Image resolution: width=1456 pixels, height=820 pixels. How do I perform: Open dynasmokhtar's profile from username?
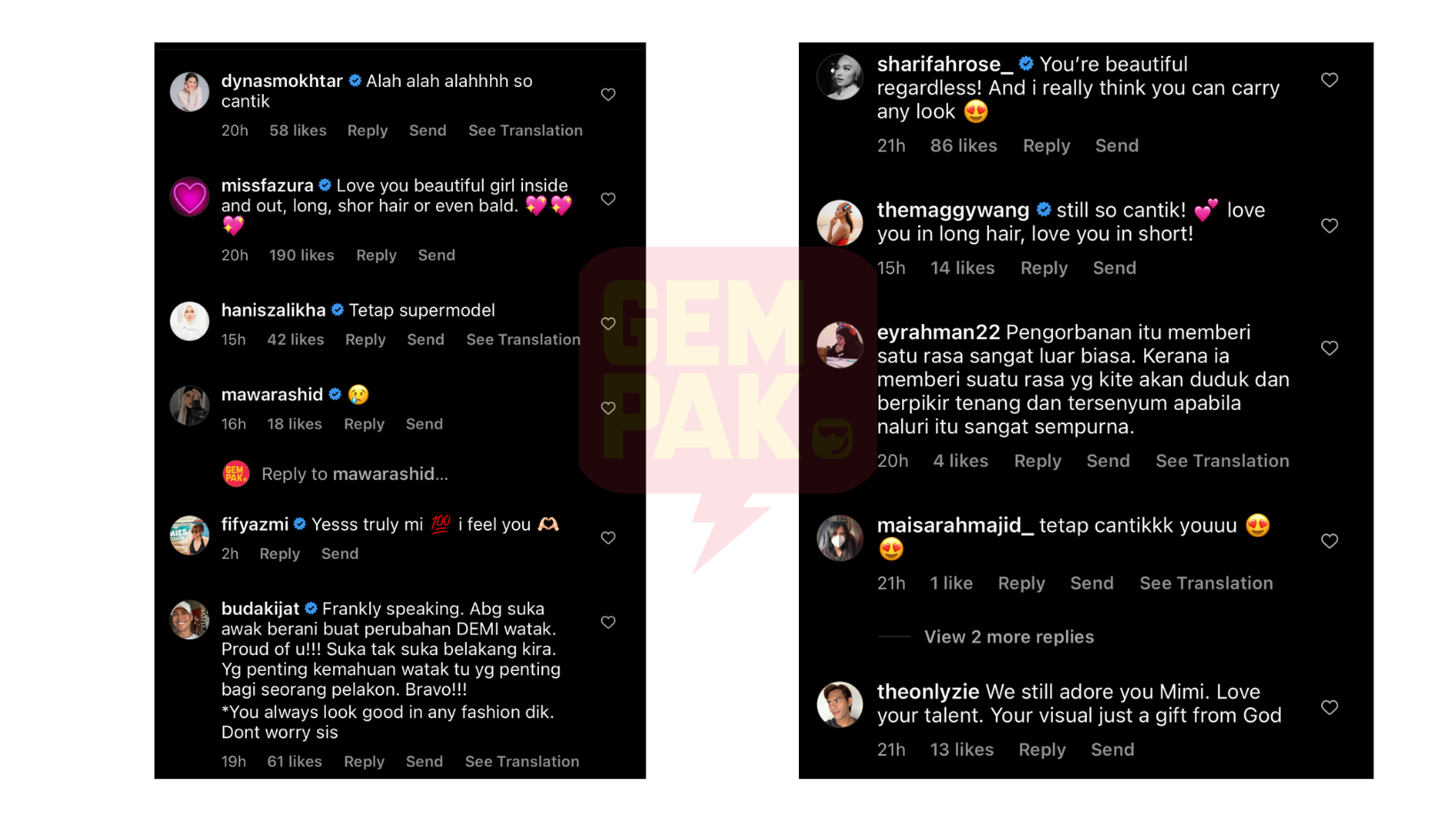click(x=281, y=81)
